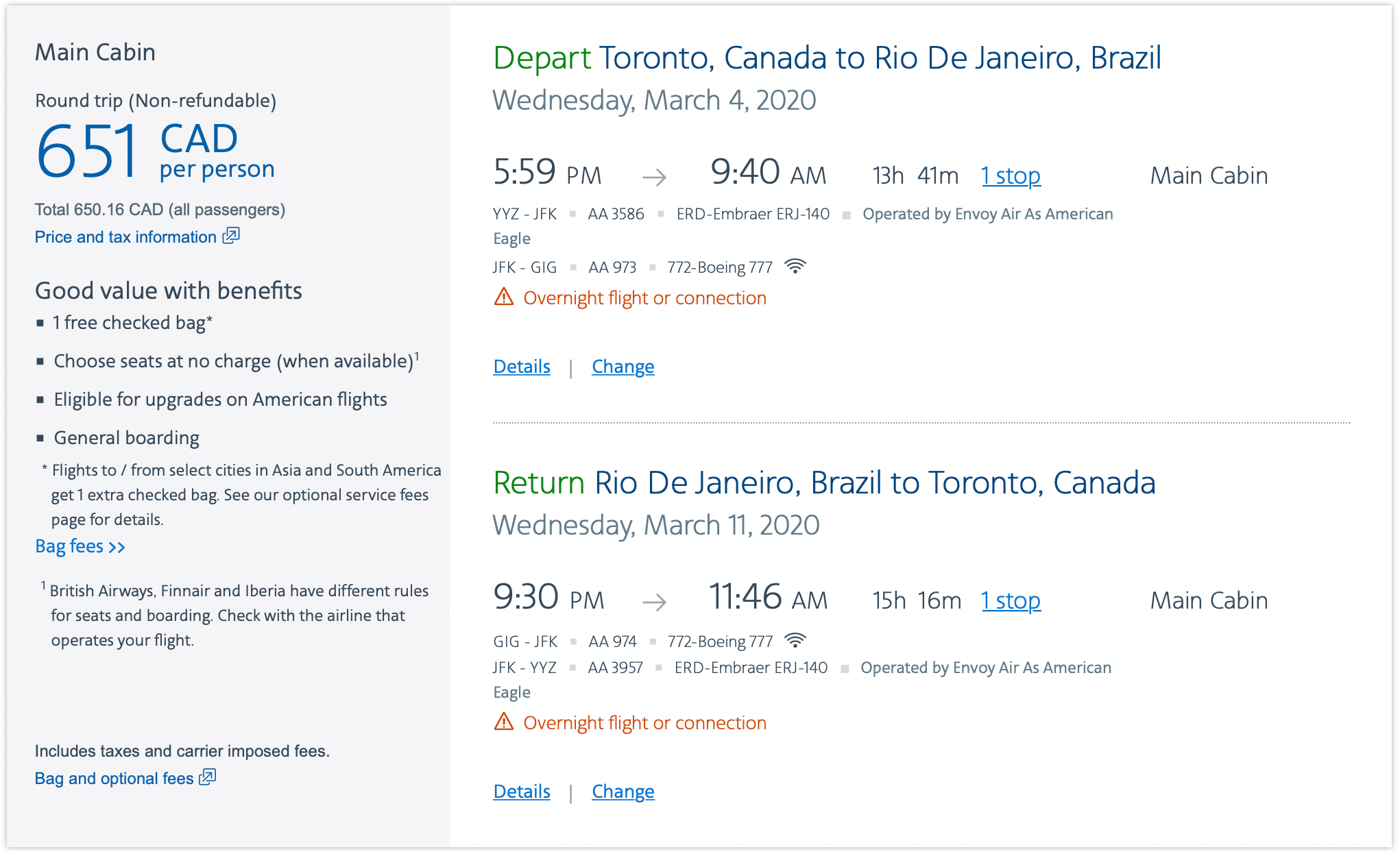Viewport: 1400px width, 854px height.
Task: Open the Bag and optional fees link
Action: pyautogui.click(x=114, y=779)
